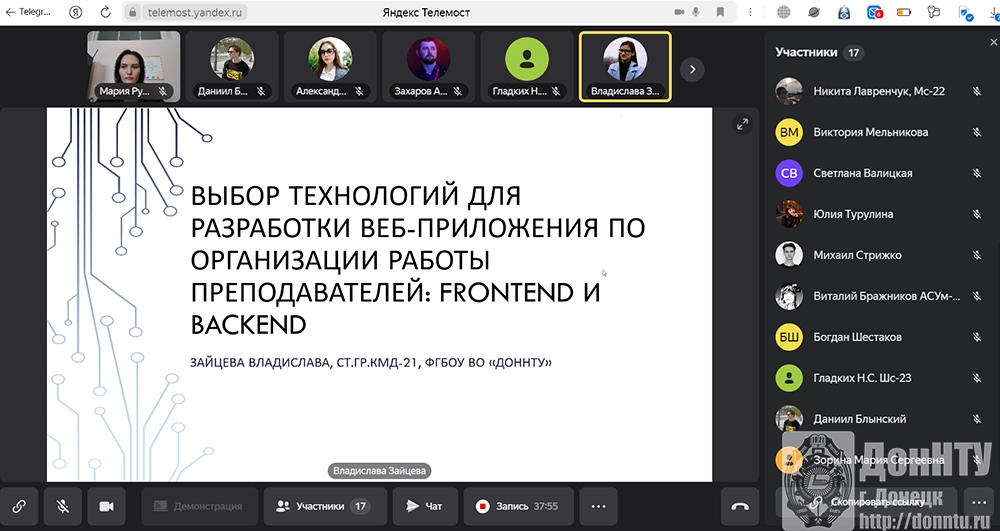
Task: Start screen sharing with Демонстрация button
Action: 198,506
